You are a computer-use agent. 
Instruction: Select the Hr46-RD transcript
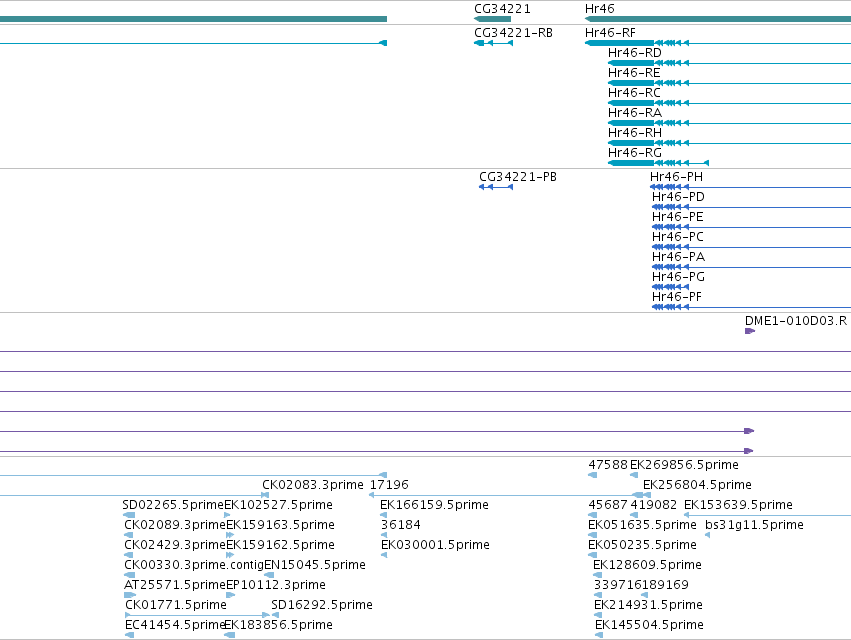point(634,53)
